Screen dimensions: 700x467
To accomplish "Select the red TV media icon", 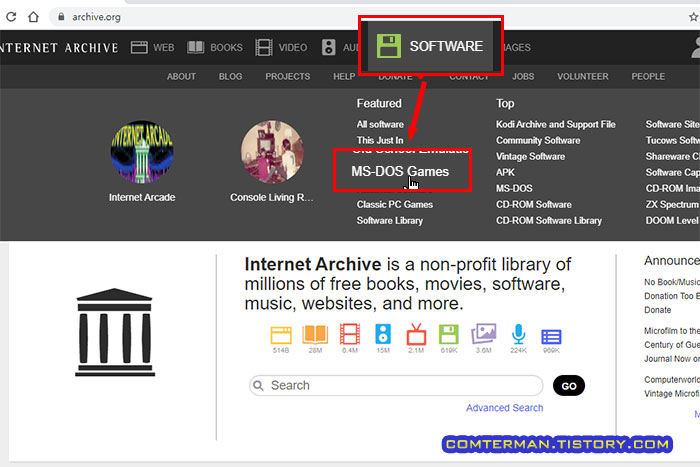I will pos(416,334).
